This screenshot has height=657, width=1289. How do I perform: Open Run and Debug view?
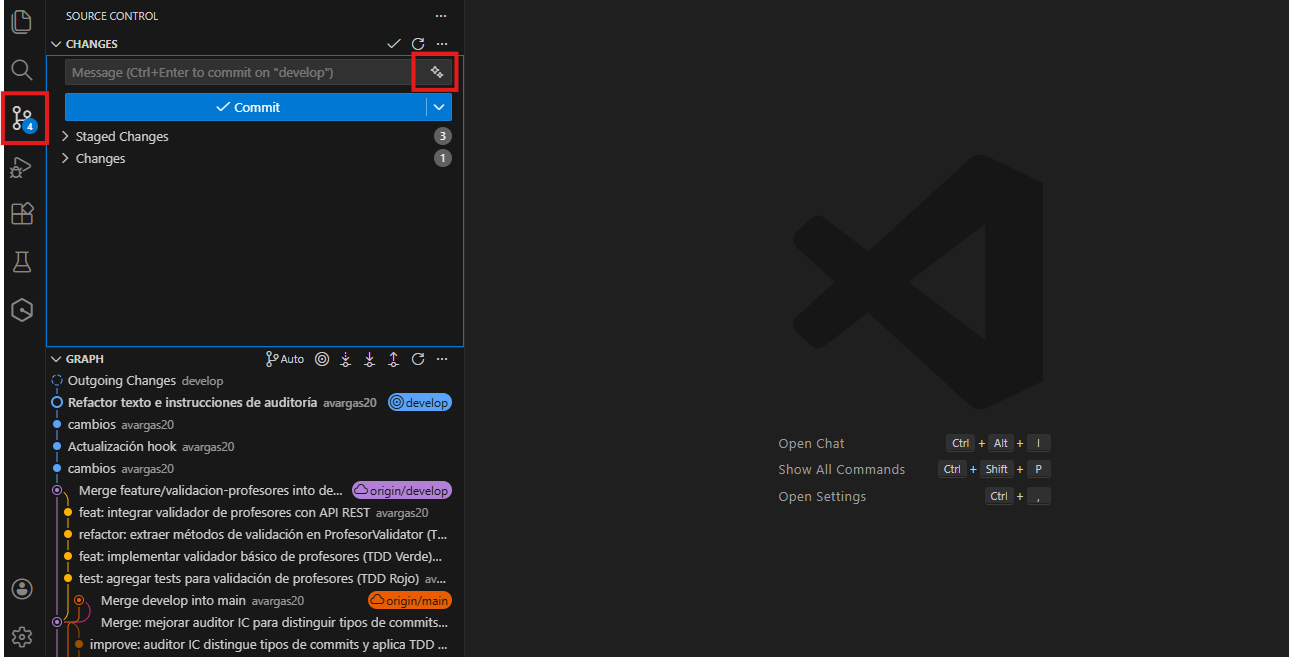(x=22, y=167)
